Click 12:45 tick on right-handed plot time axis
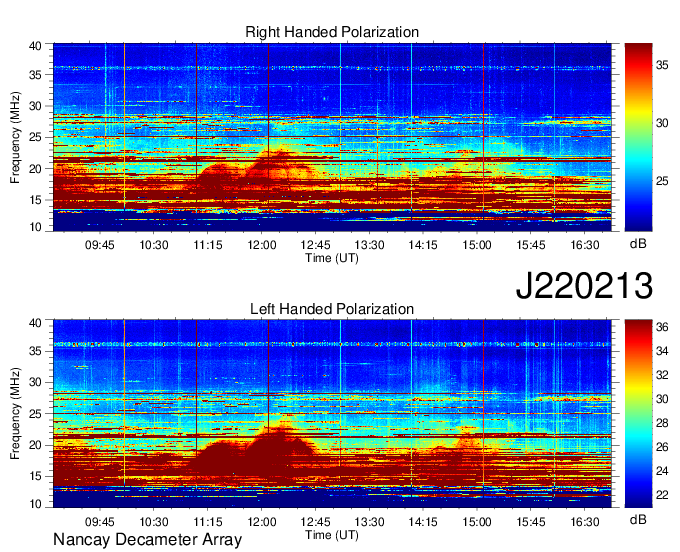 315,245
